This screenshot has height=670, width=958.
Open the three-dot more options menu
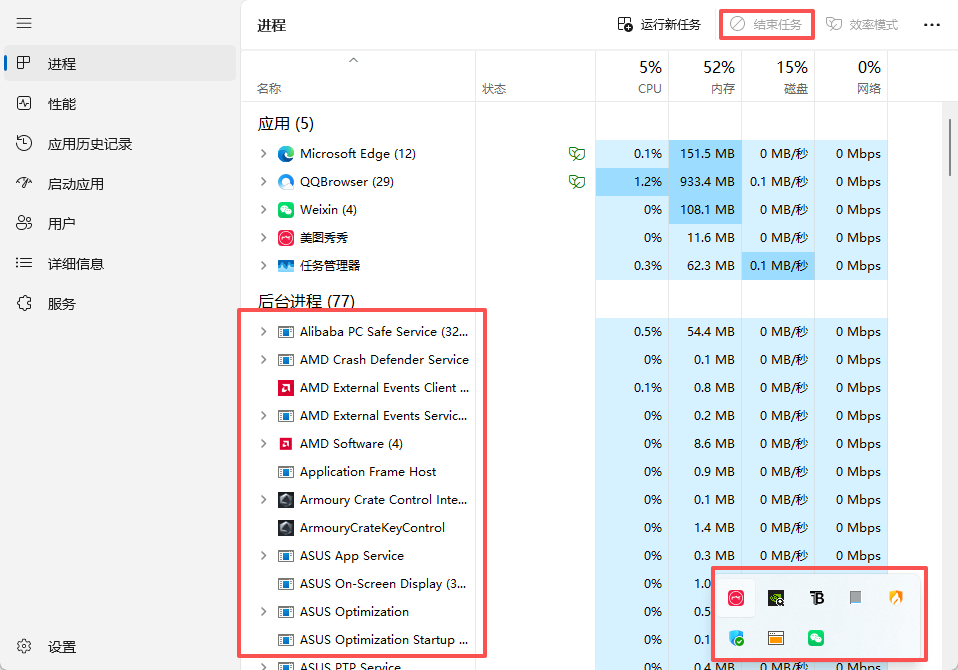coord(931,24)
